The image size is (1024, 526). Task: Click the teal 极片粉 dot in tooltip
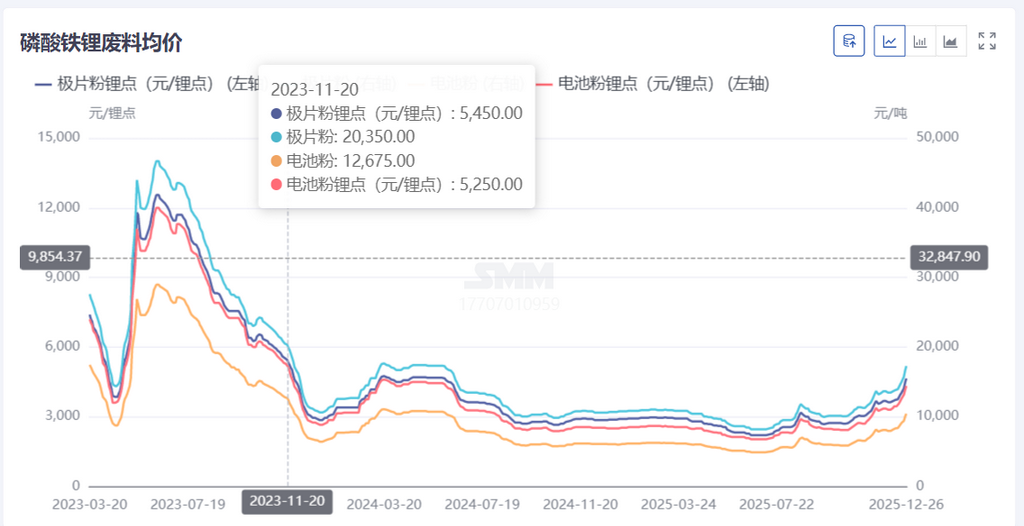pyautogui.click(x=277, y=137)
